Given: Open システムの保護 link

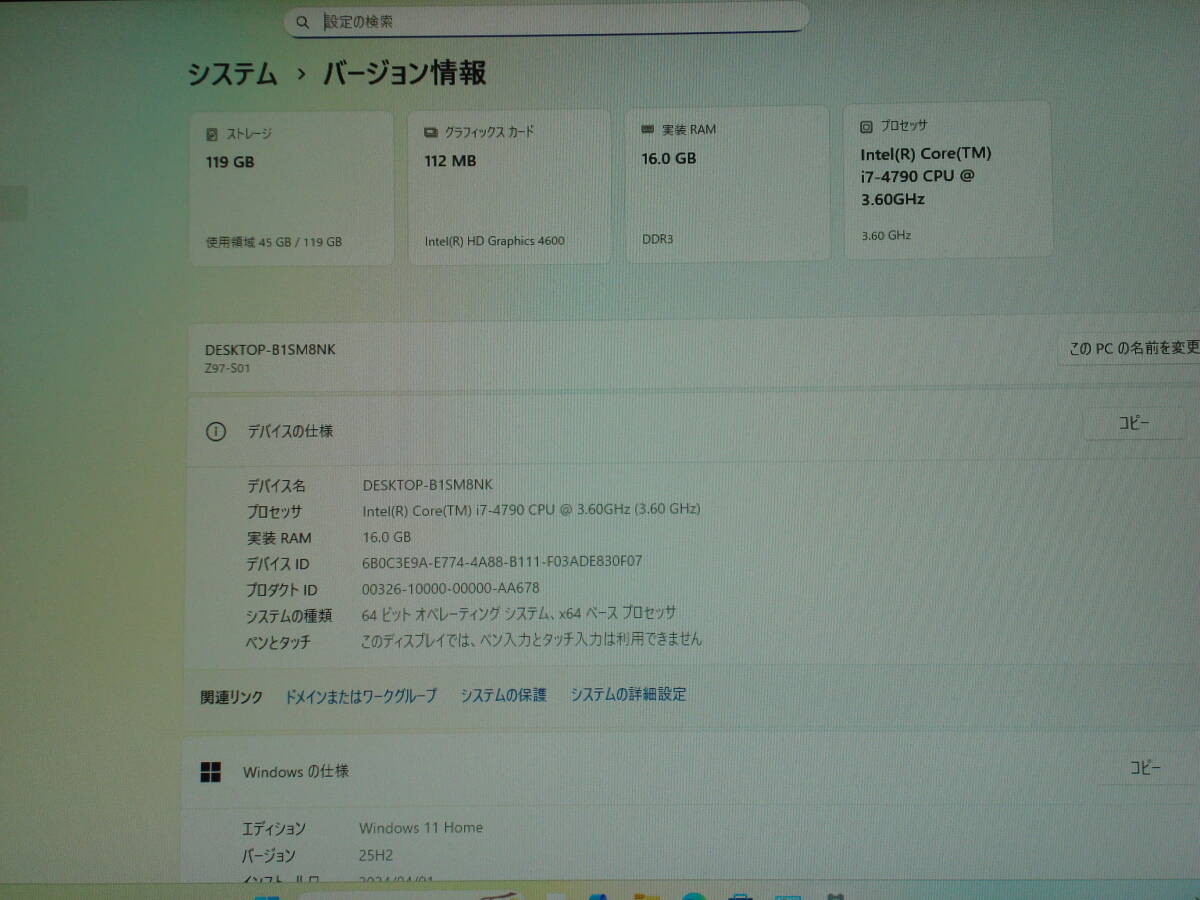Looking at the screenshot, I should [503, 695].
